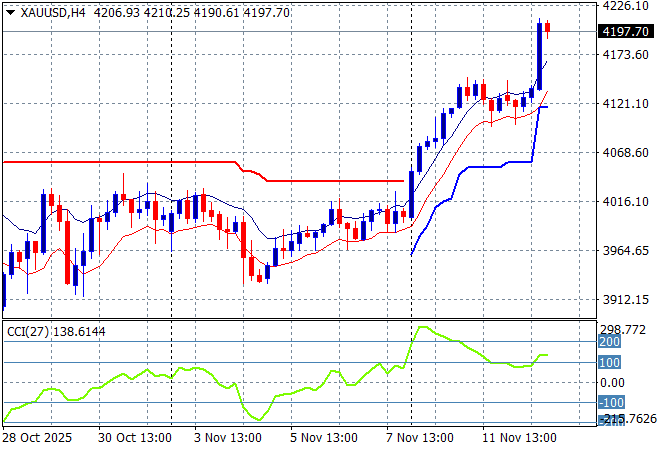This screenshot has height=450, width=660.
Task: Select the 7 Nov 13:00 time label
Action: 420,438
